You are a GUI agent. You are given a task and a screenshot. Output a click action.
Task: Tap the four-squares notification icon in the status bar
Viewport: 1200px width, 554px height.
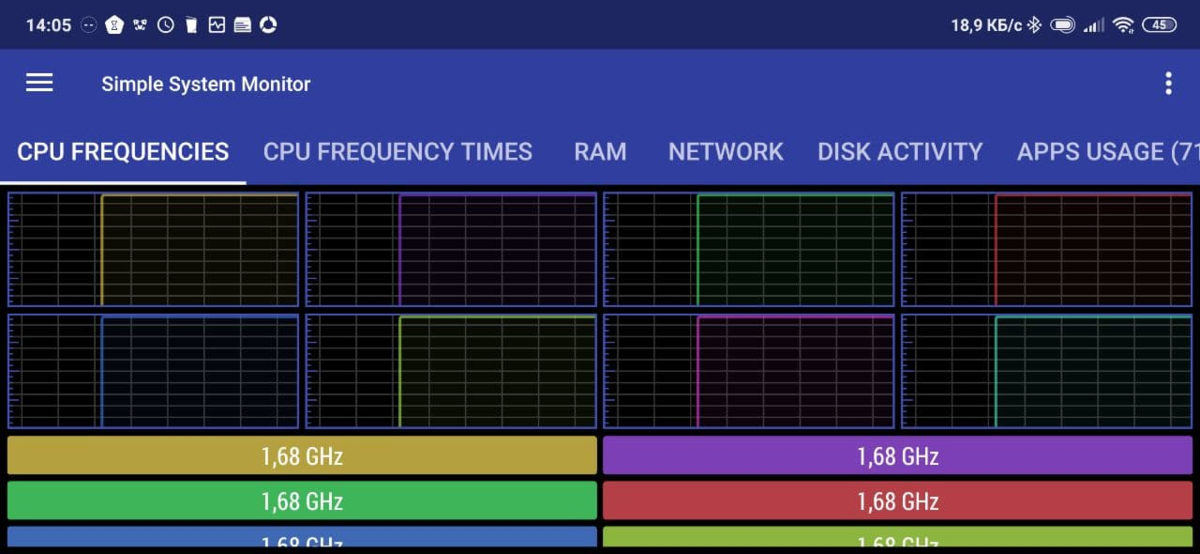(140, 25)
